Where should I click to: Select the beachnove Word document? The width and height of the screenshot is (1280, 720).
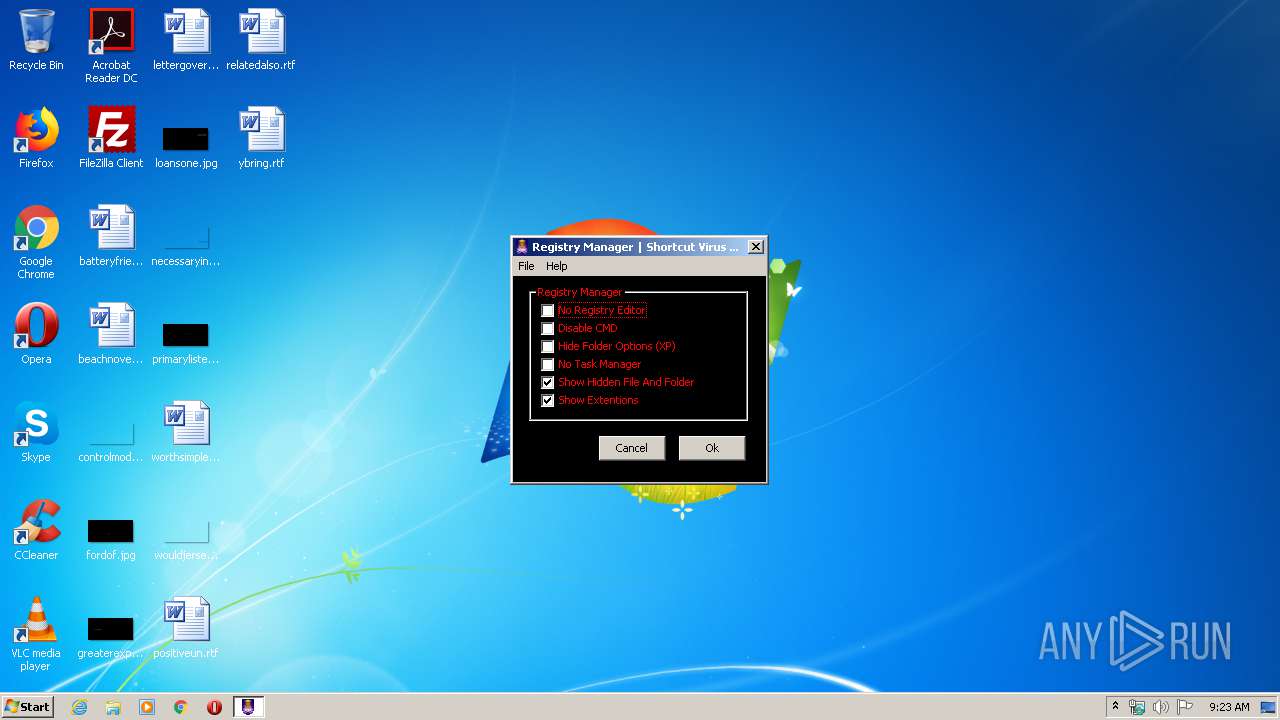click(x=111, y=334)
